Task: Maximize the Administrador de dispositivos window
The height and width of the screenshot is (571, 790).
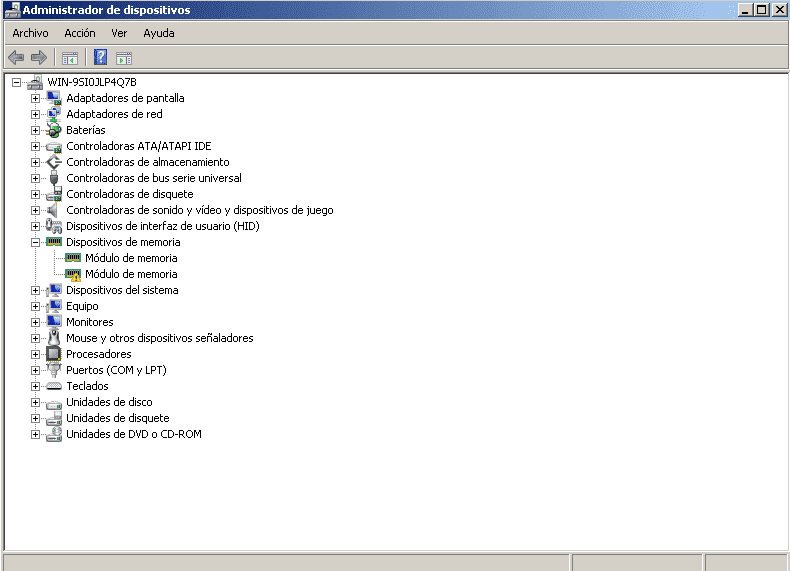Action: click(762, 10)
